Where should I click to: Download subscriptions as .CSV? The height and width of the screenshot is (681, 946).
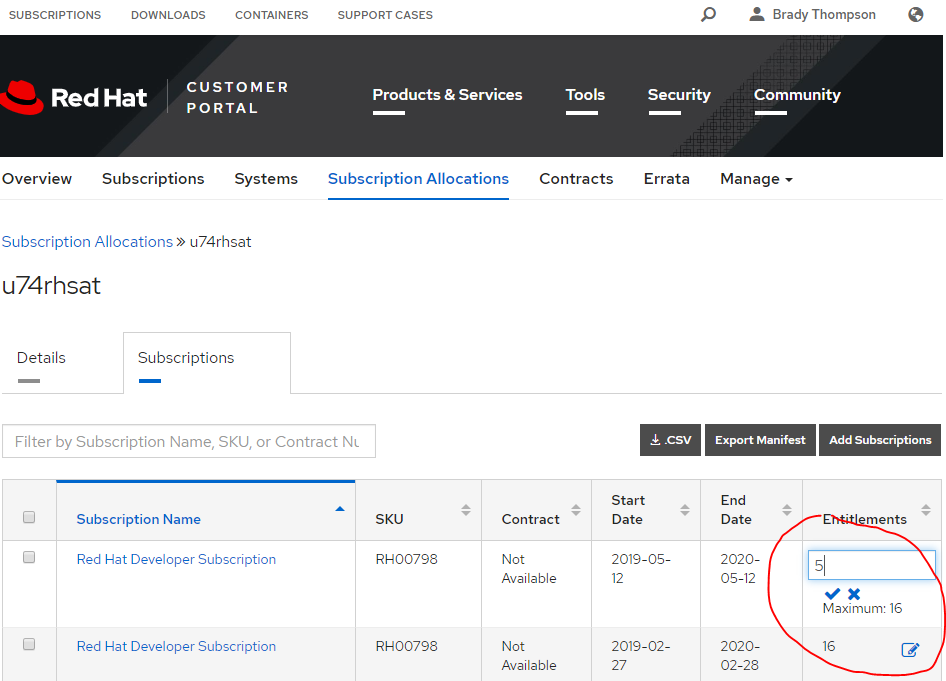click(670, 440)
